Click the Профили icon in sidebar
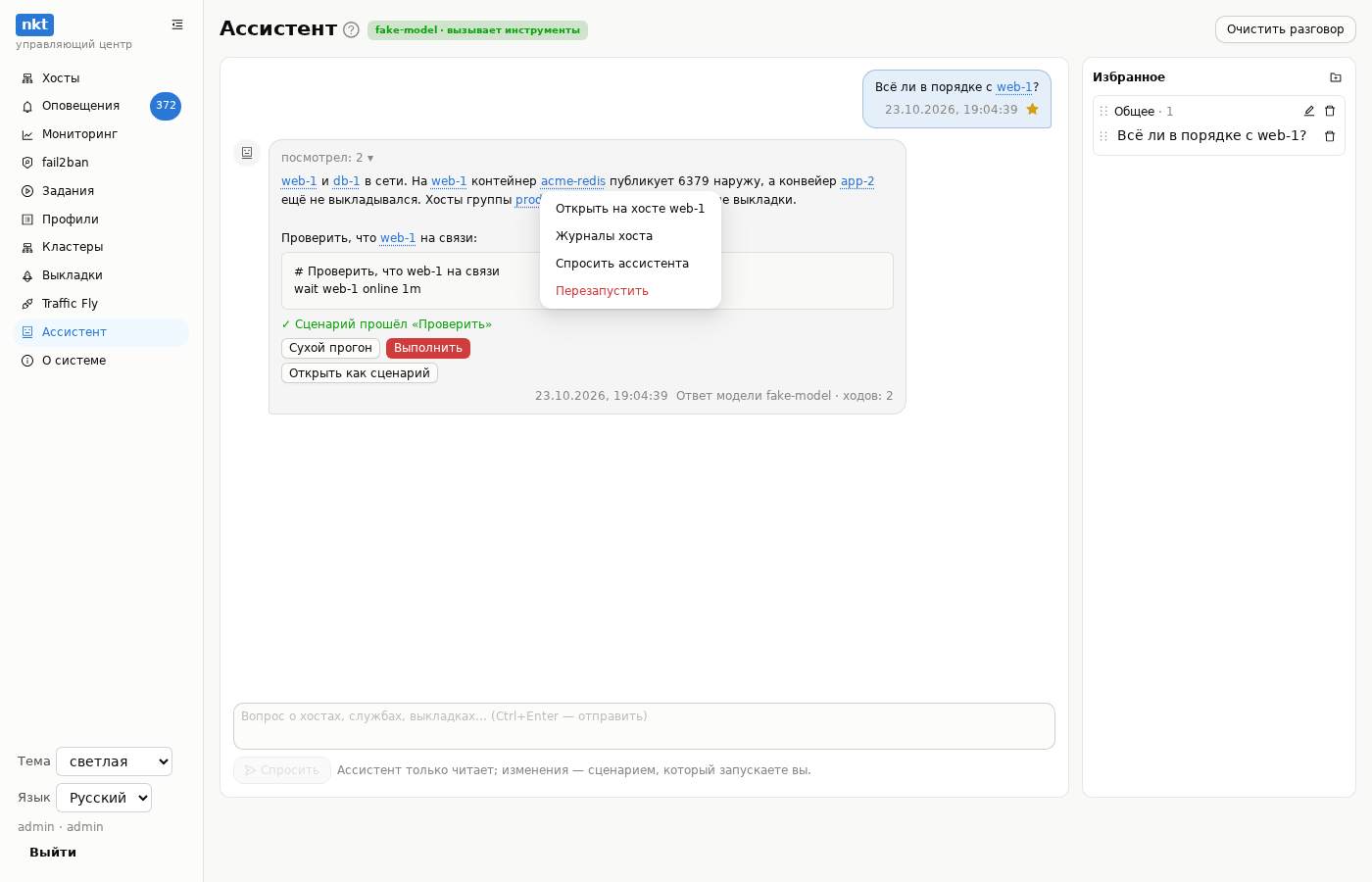1372x882 pixels. pos(27,220)
